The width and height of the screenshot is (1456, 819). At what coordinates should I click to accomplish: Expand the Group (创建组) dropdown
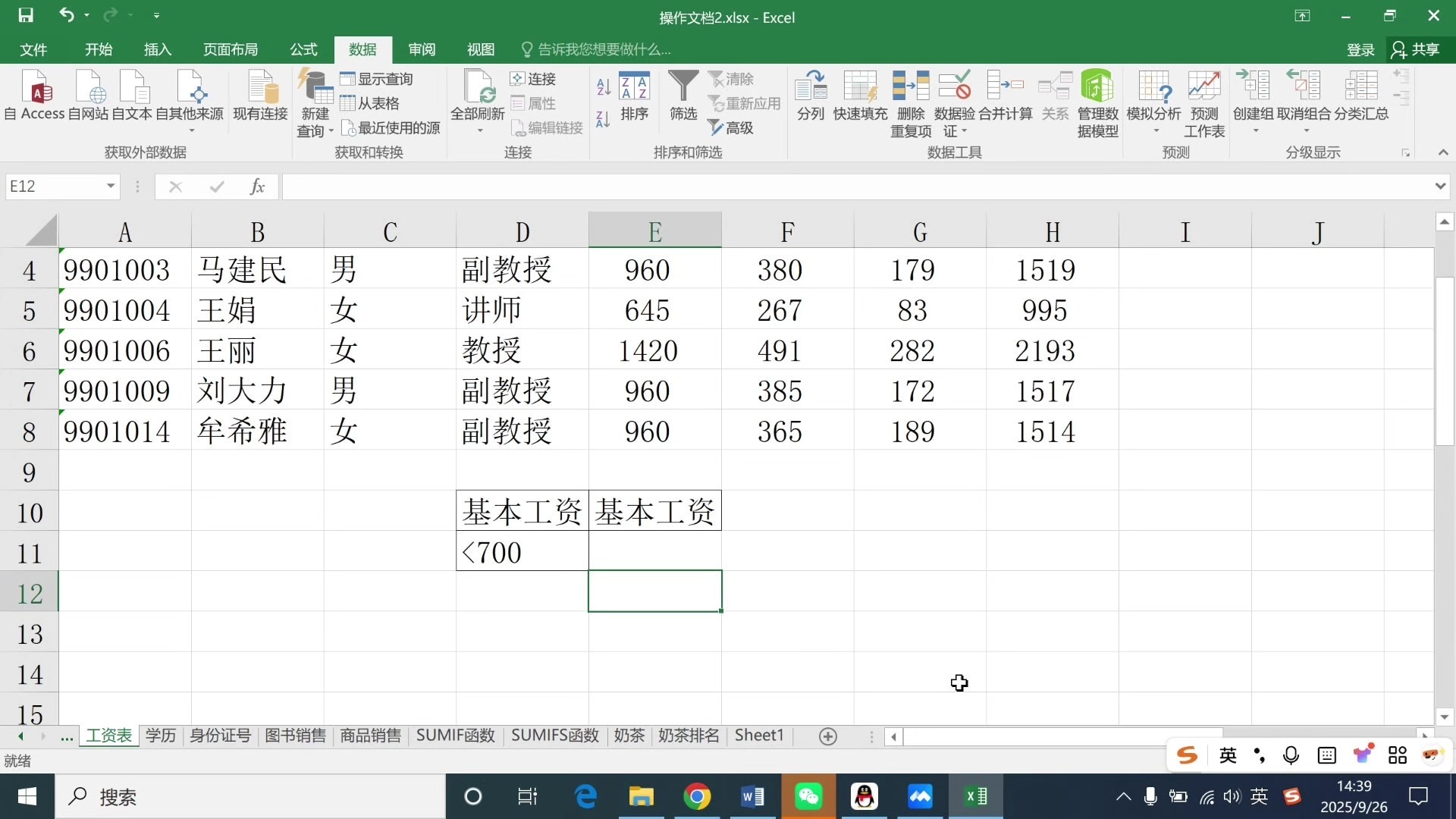(x=1255, y=131)
